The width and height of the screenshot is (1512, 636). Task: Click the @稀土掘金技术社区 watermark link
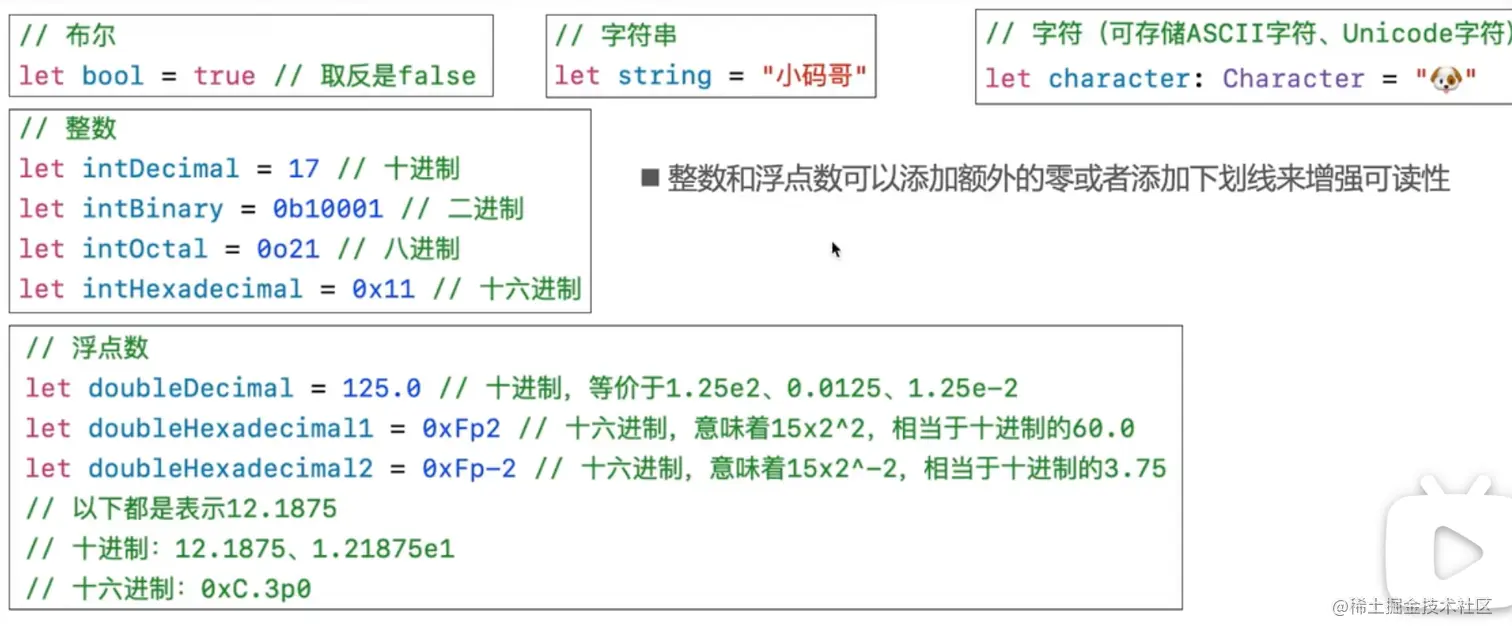click(1411, 608)
